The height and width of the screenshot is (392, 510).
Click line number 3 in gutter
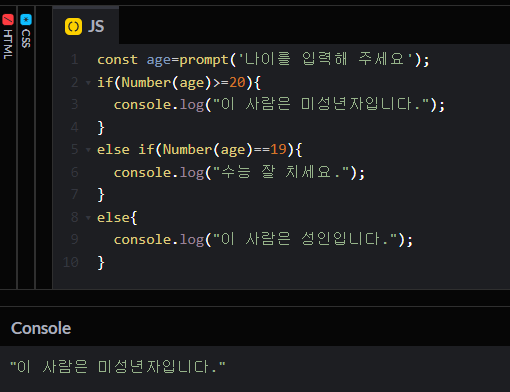click(x=75, y=105)
